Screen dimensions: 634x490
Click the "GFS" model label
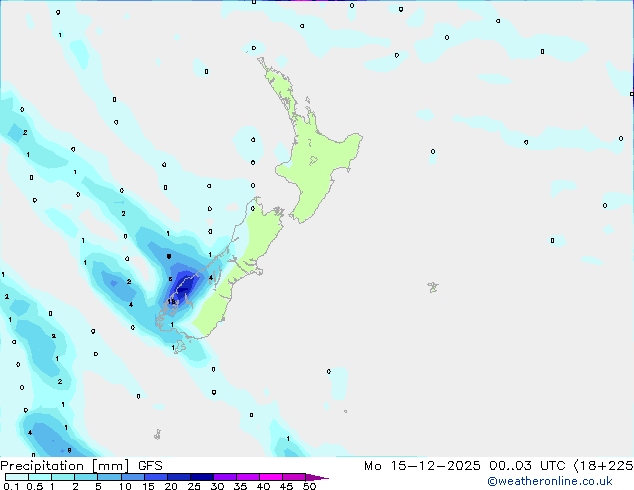coord(150,466)
